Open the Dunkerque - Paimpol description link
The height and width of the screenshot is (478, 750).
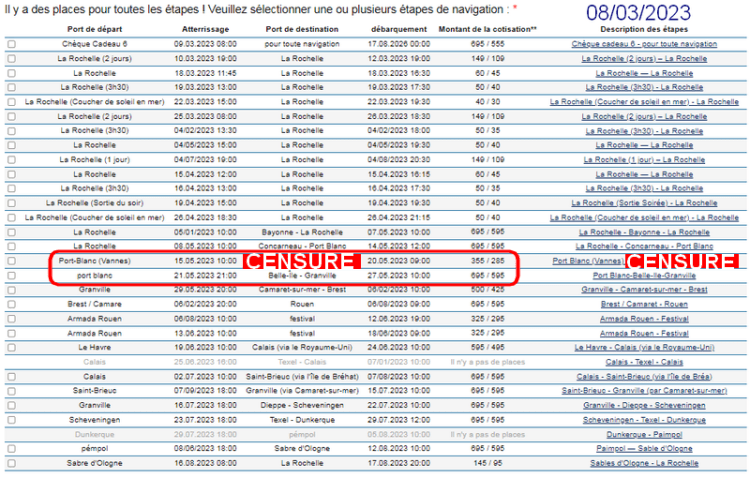(644, 434)
